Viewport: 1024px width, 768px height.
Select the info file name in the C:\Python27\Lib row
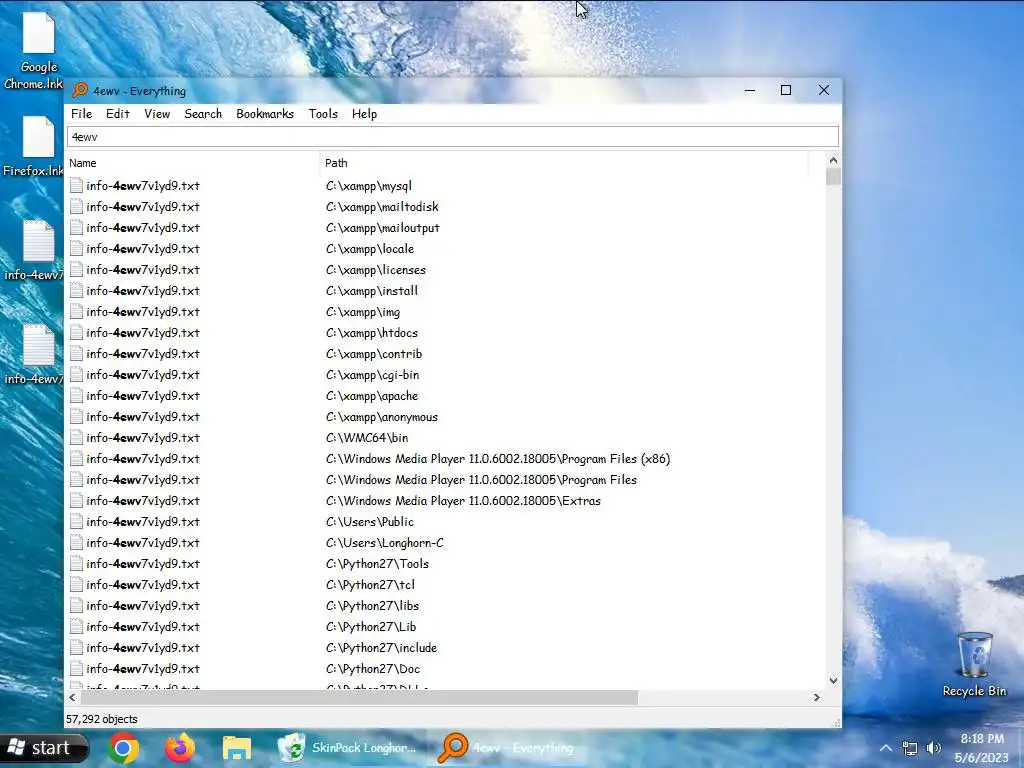click(x=143, y=626)
